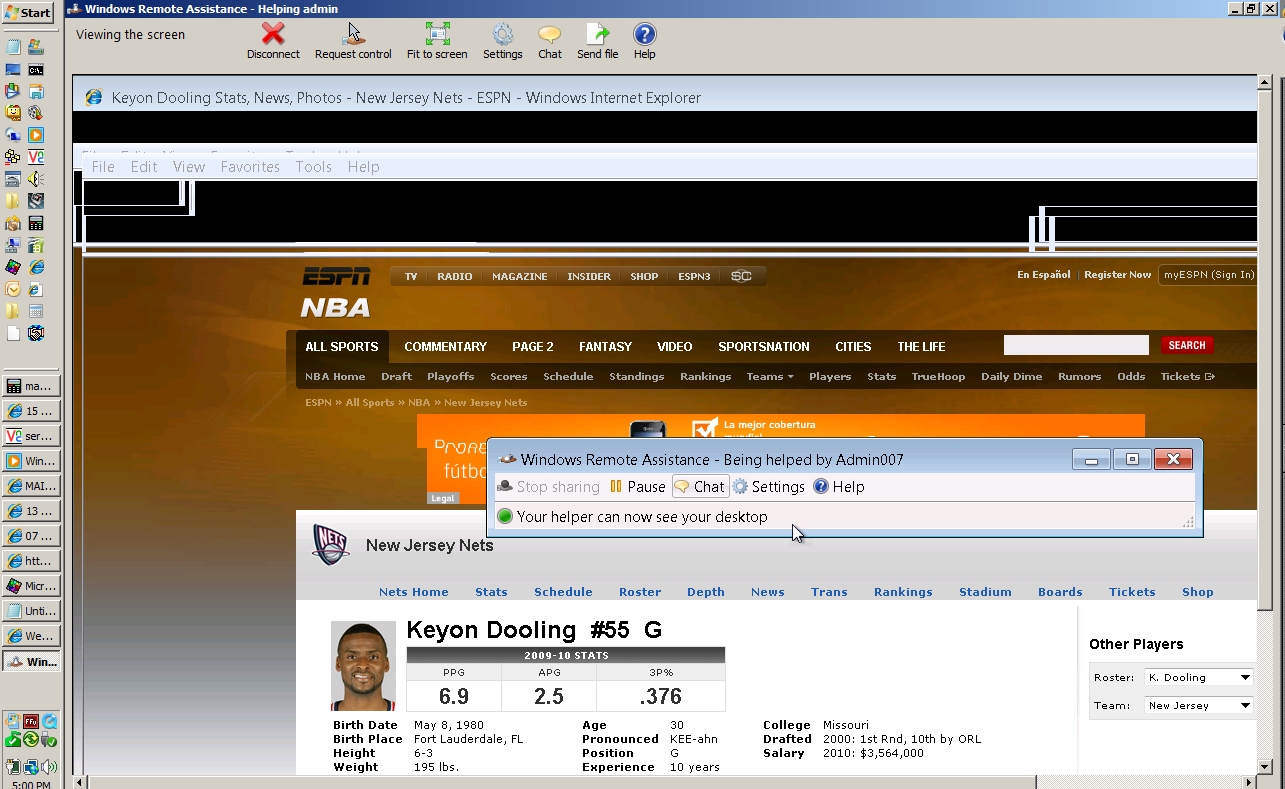Click the Help icon in top toolbar
This screenshot has height=789, width=1285.
pyautogui.click(x=644, y=42)
